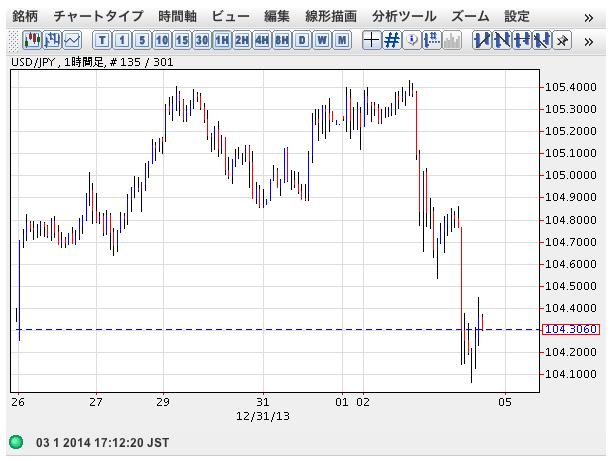The width and height of the screenshot is (612, 461).
Task: Open the 編集 menu
Action: (x=277, y=16)
